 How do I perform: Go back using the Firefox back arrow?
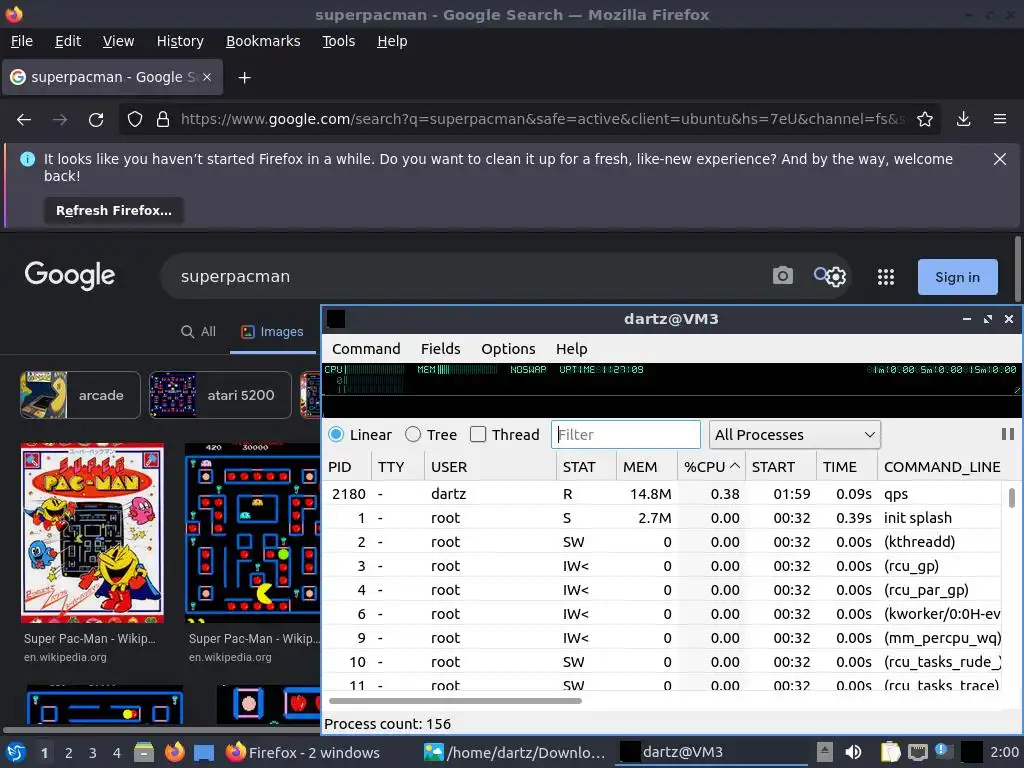click(24, 120)
